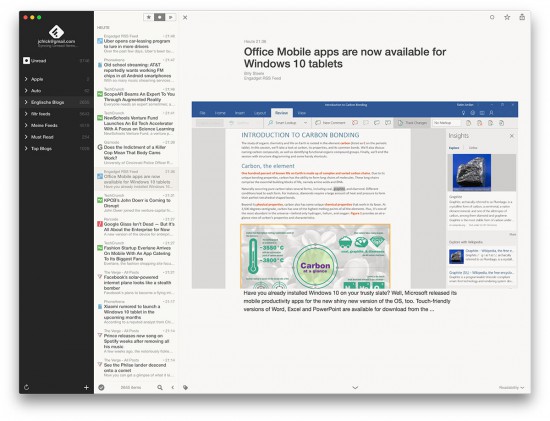Select the Apple folder

(56, 79)
